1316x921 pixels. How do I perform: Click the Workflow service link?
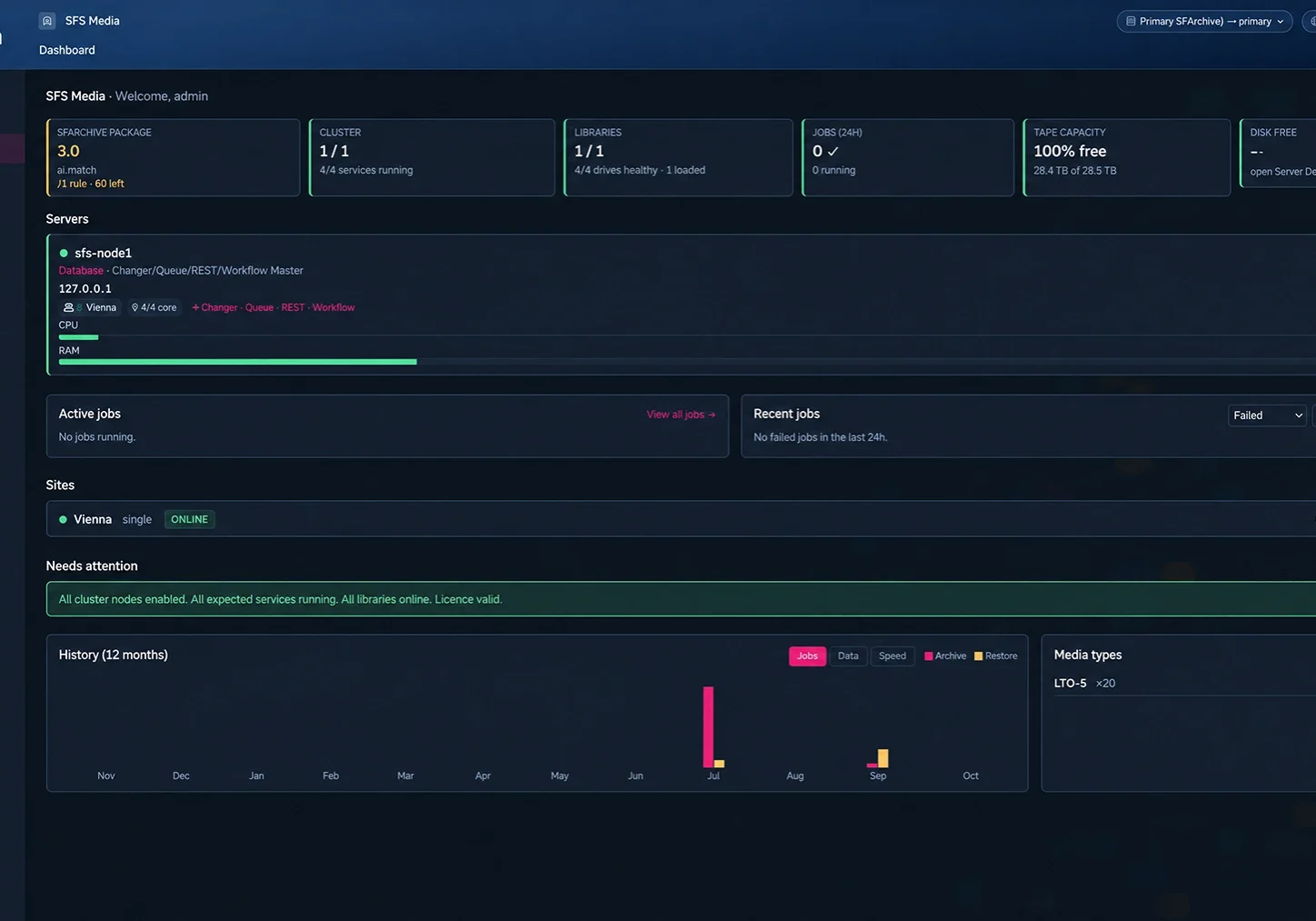(x=334, y=307)
